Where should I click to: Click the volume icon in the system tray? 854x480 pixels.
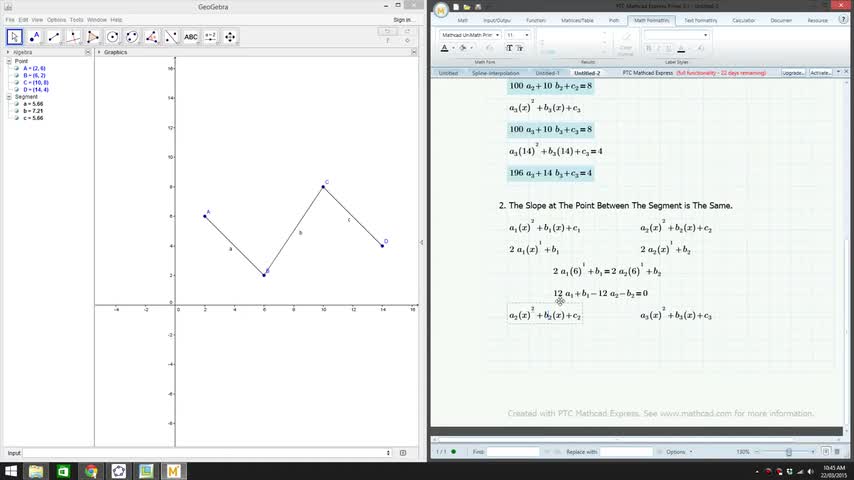click(x=810, y=471)
